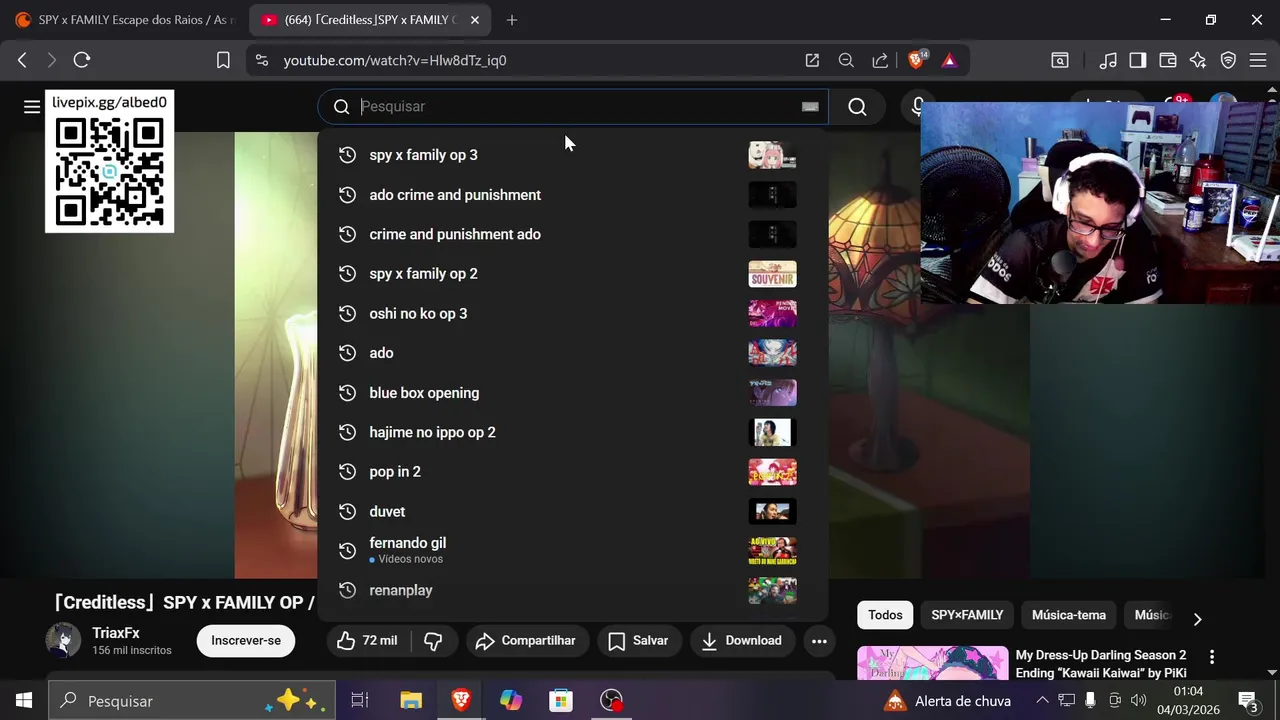Choose the 'fernando gil' suggestion
Viewport: 1280px width, 720px height.
coord(572,551)
